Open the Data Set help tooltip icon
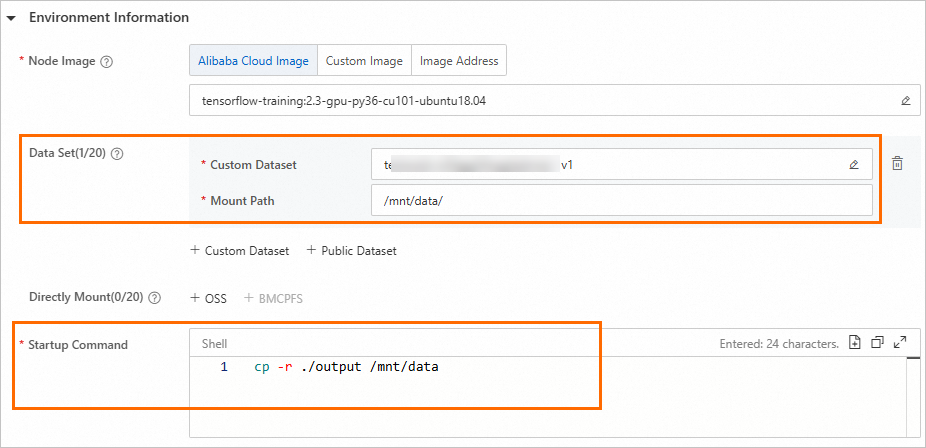The height and width of the screenshot is (448, 926). 117,153
